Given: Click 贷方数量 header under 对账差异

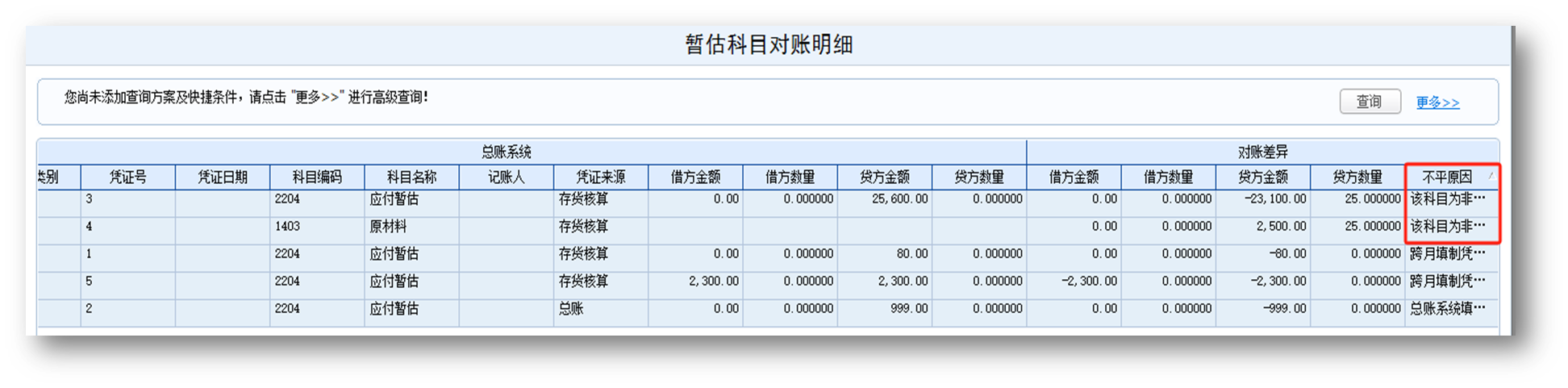Looking at the screenshot, I should click(1357, 177).
